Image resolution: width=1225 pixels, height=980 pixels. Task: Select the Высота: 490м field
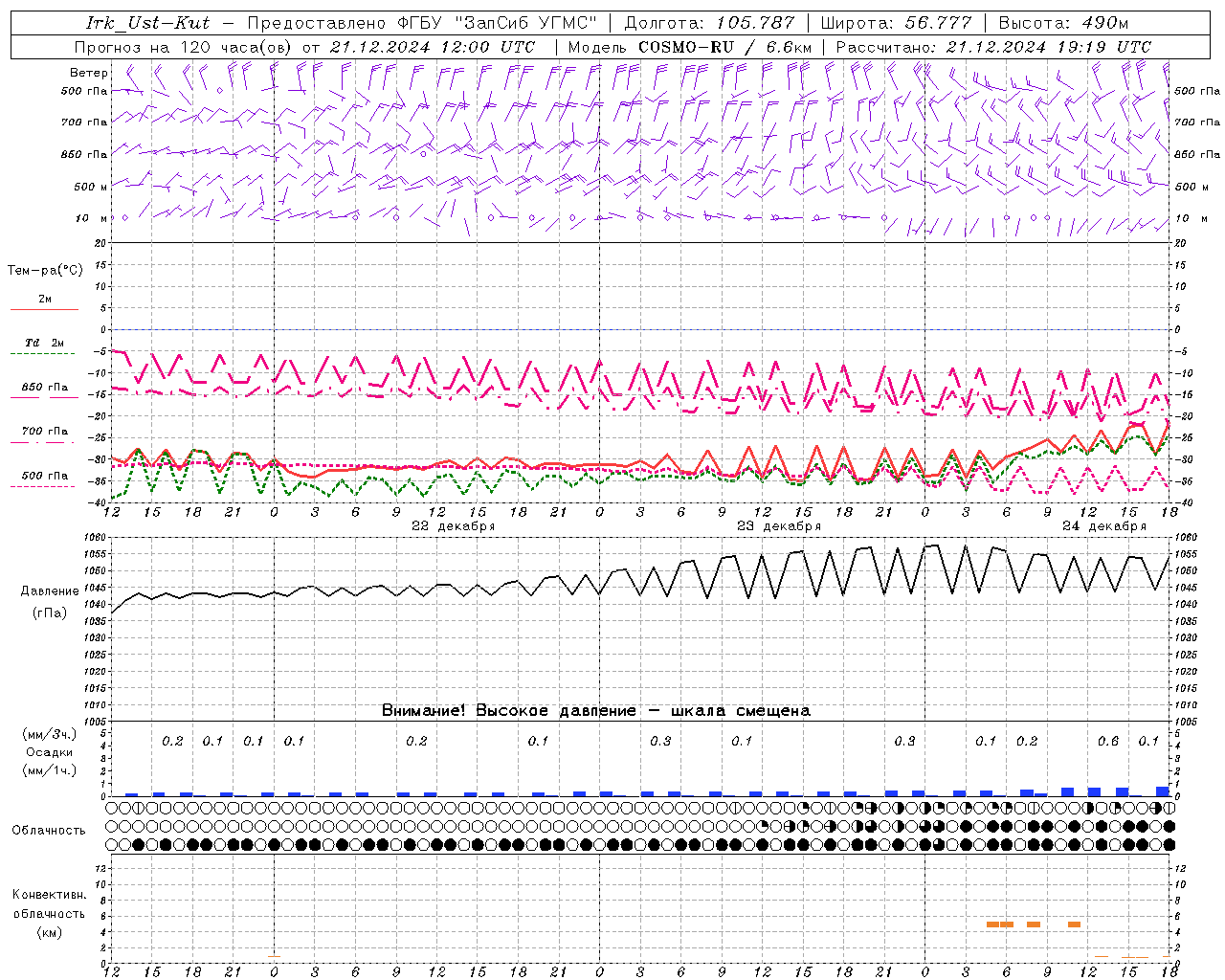(x=1062, y=23)
